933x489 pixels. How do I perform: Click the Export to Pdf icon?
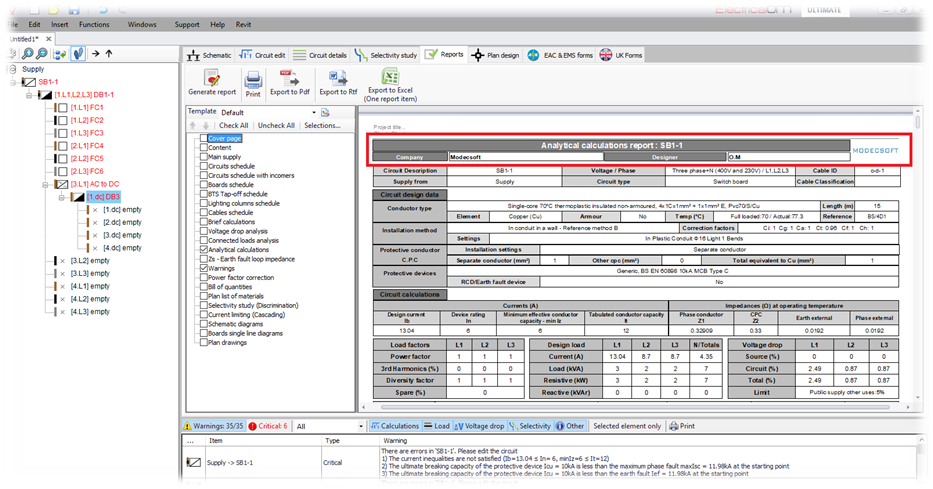289,78
